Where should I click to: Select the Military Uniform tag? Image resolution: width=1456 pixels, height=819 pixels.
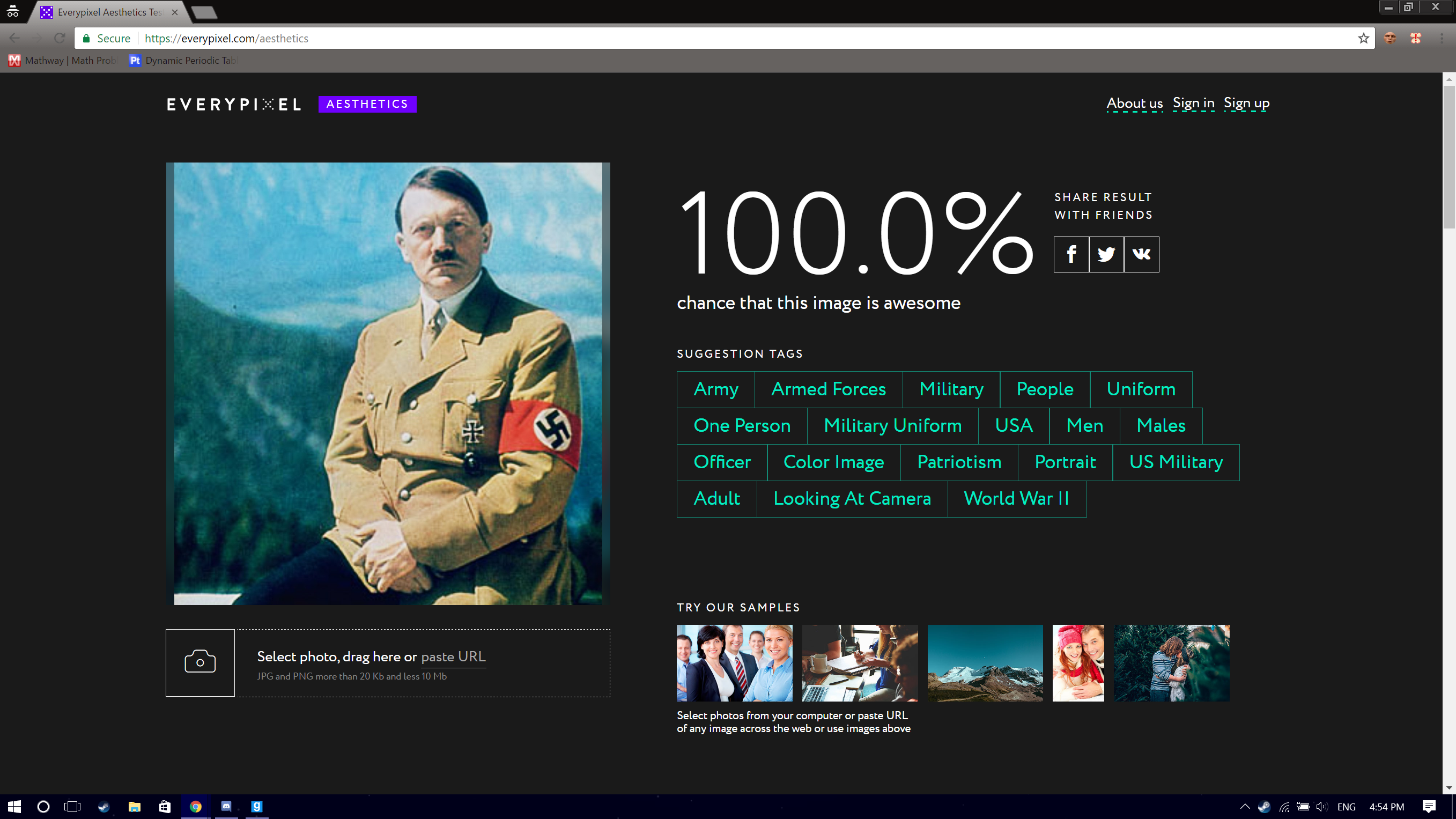pyautogui.click(x=892, y=426)
